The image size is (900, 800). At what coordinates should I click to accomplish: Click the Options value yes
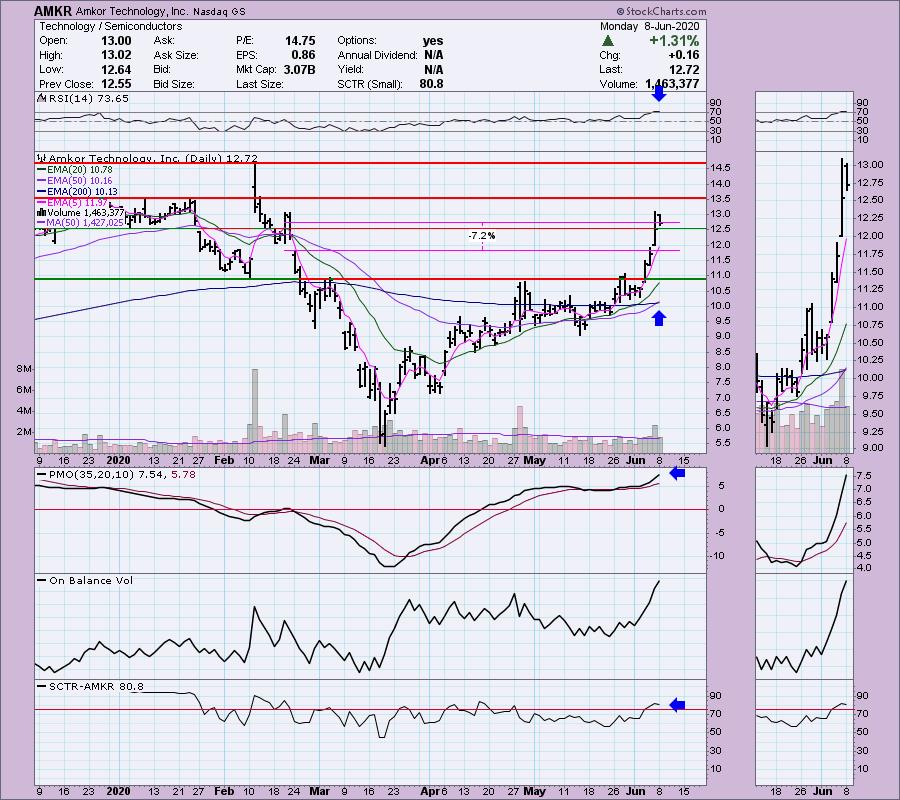coord(433,41)
